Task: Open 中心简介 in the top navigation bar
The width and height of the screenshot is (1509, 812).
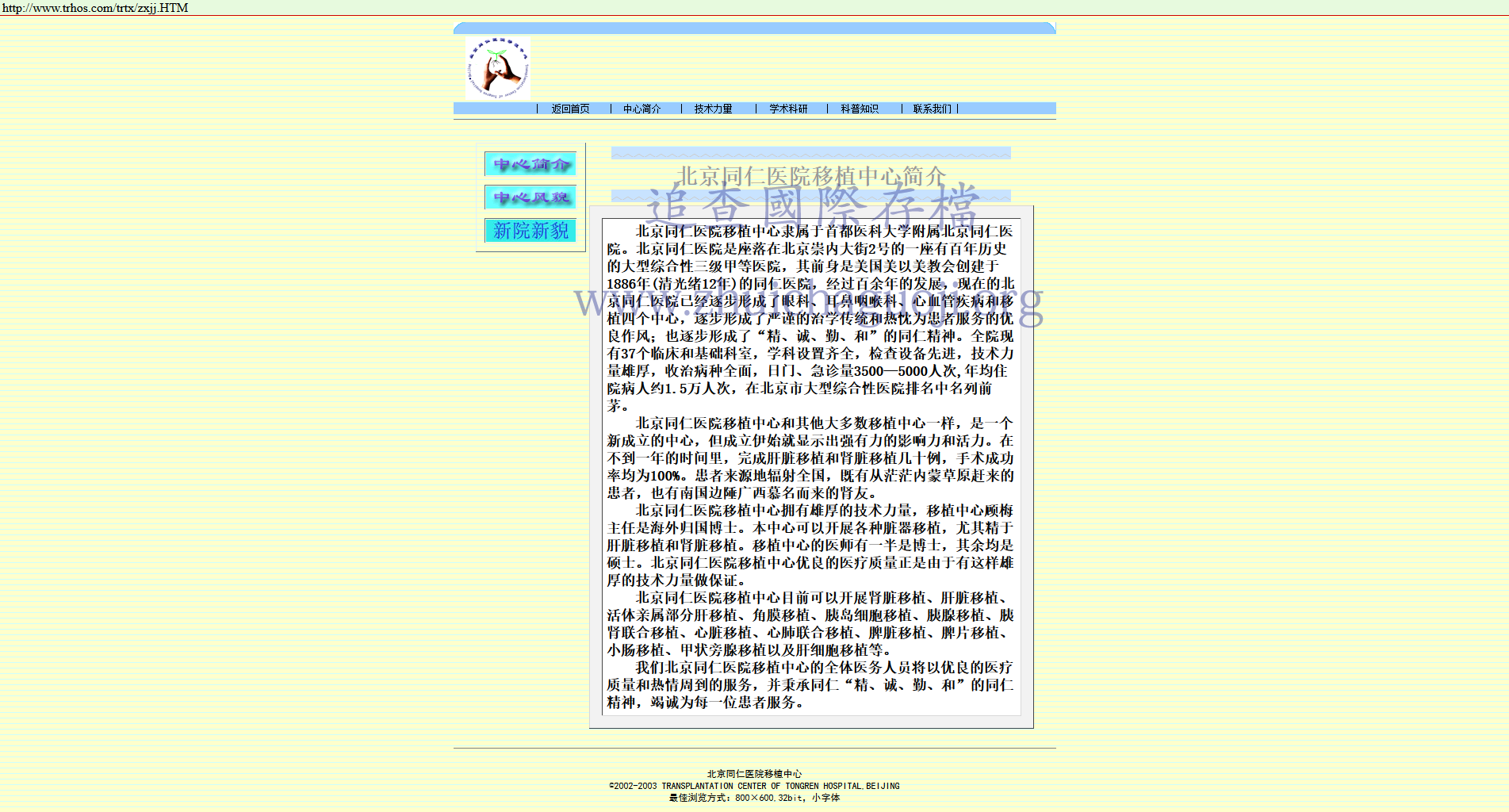Action: pyautogui.click(x=642, y=109)
